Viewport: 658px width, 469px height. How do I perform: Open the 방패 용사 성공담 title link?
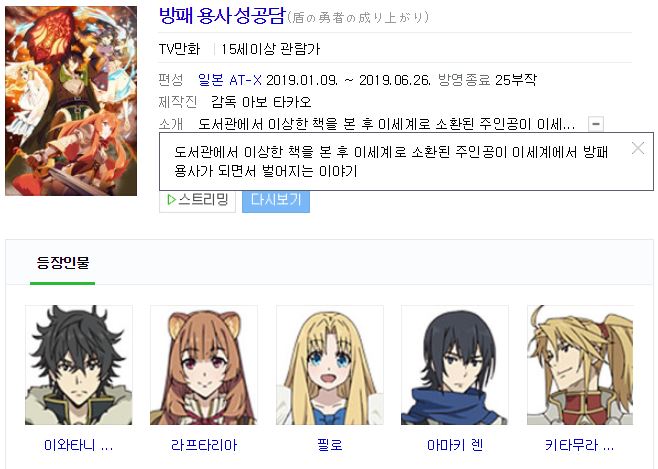pos(222,16)
